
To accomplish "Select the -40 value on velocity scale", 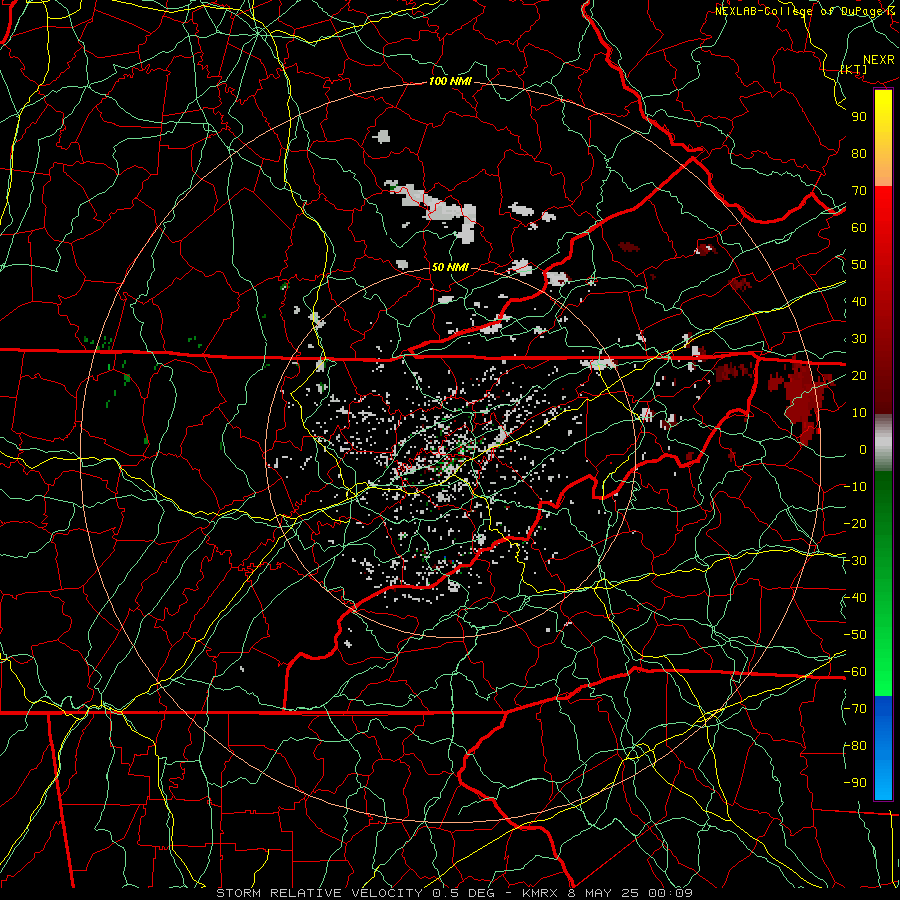I will tap(855, 598).
